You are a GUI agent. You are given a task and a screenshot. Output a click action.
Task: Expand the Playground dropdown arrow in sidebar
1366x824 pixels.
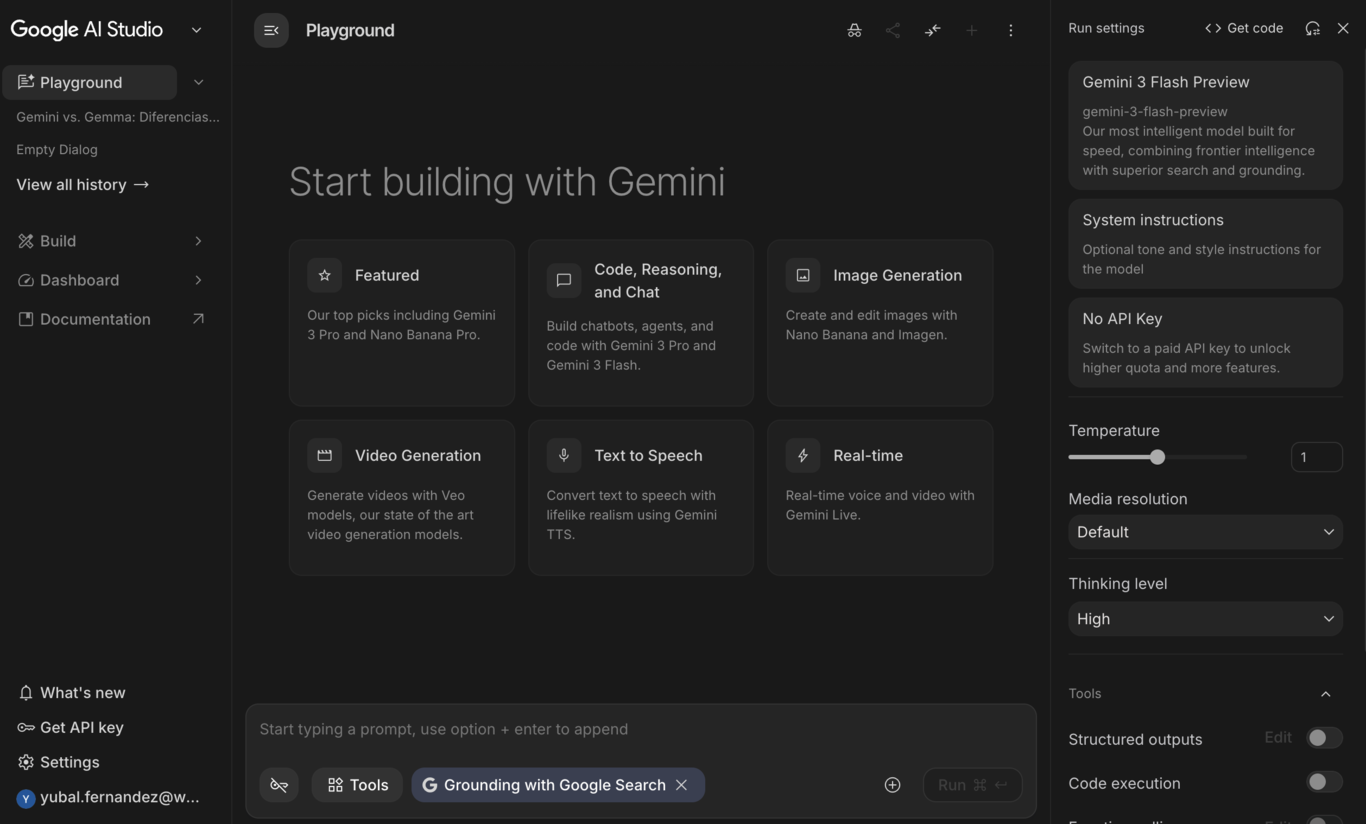198,82
